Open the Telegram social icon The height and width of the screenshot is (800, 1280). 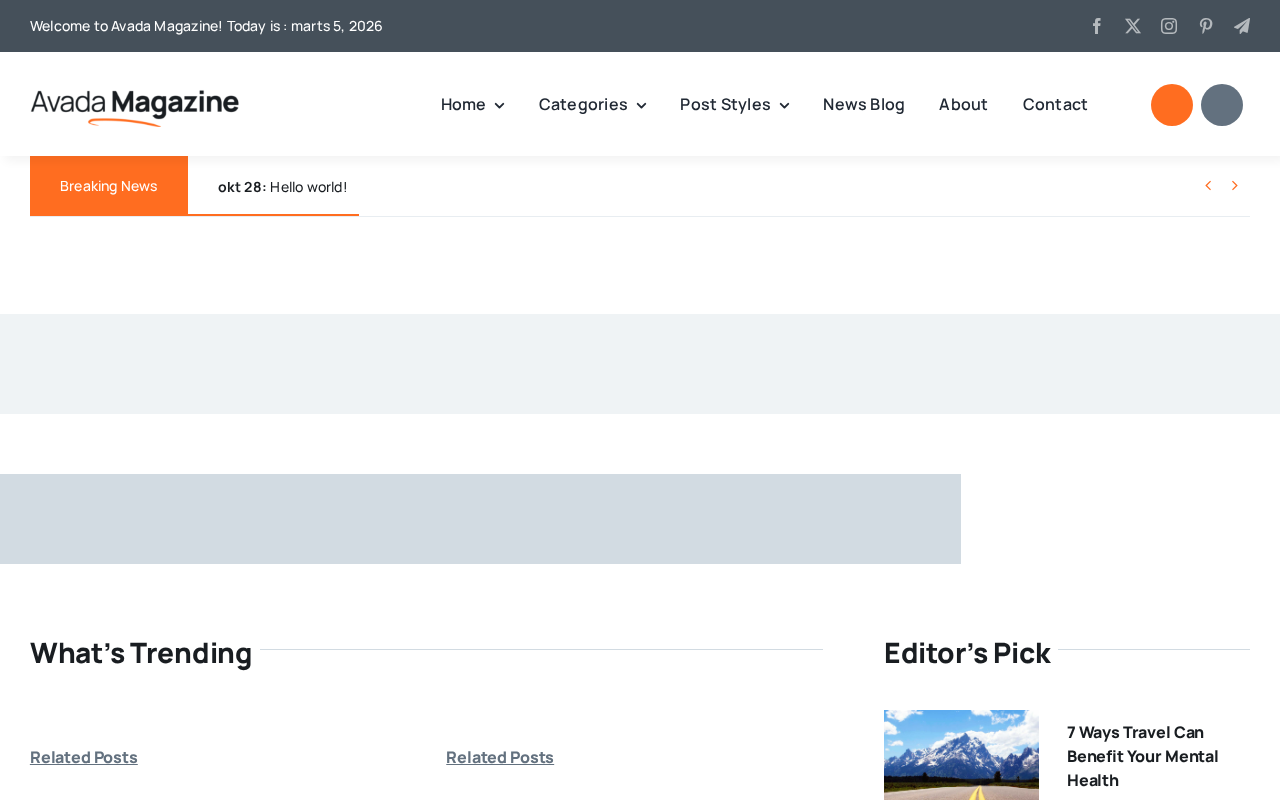(x=1242, y=26)
